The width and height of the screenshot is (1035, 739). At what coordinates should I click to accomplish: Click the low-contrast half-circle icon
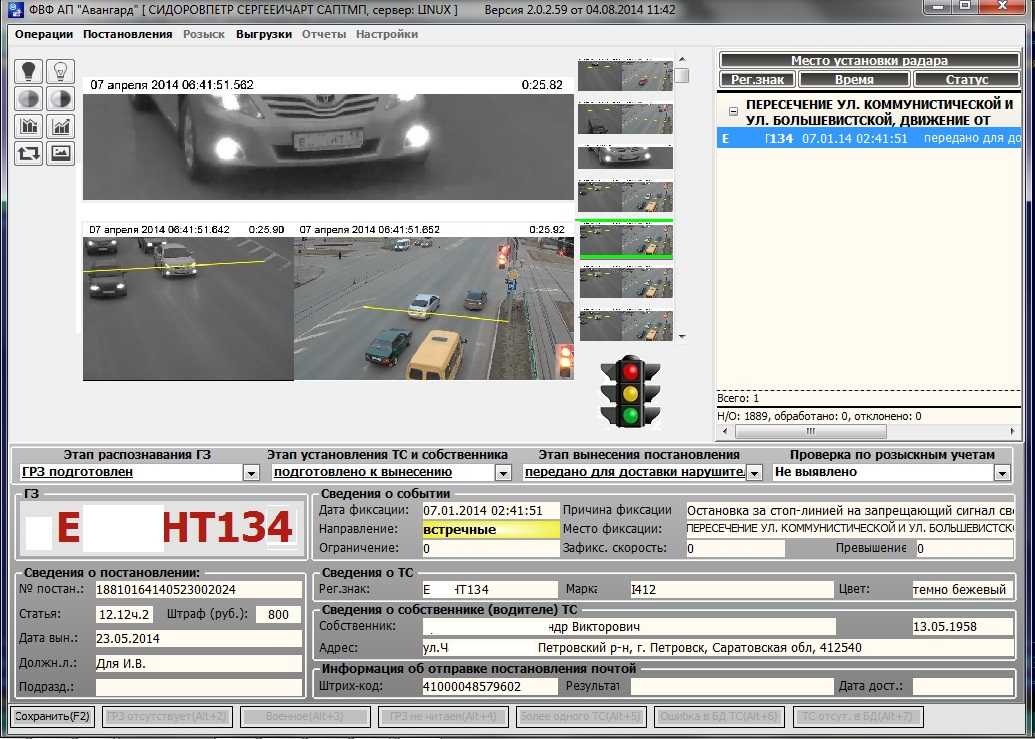click(29, 99)
